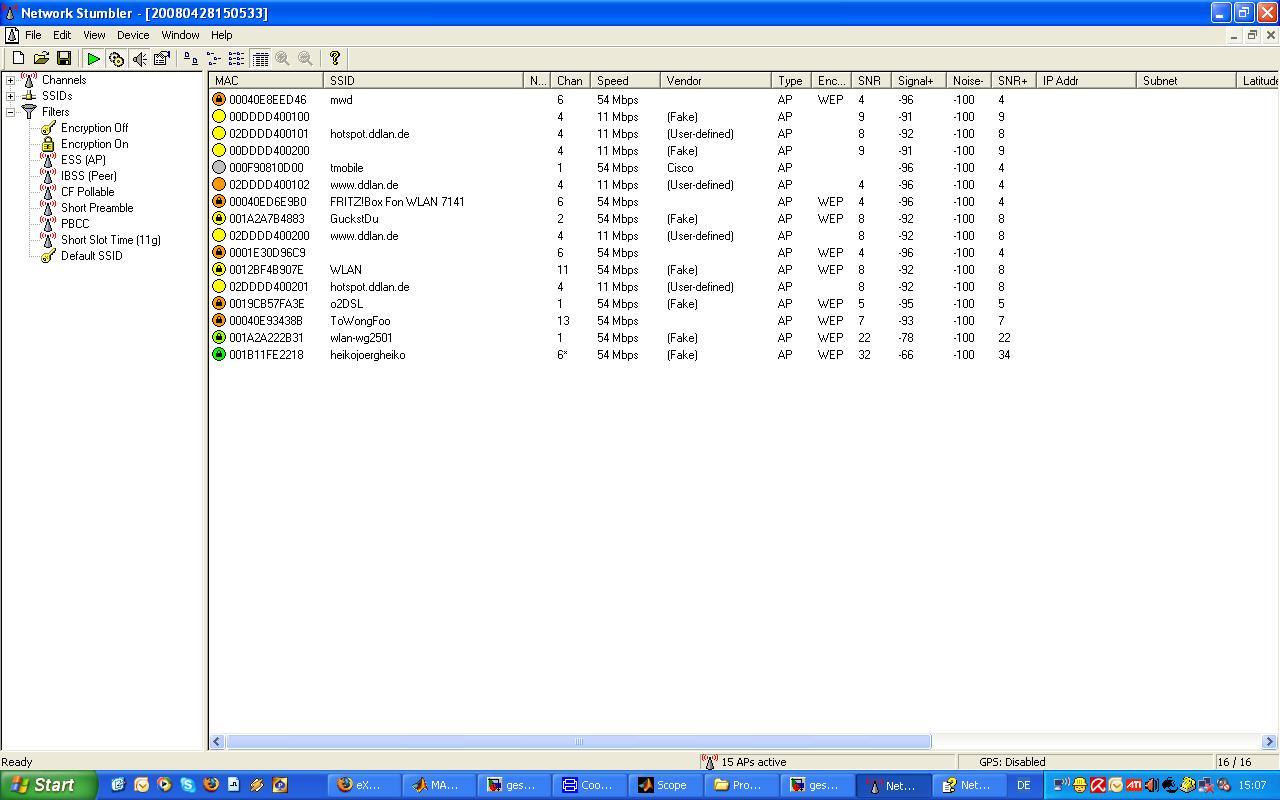Sort by the SSID column header
Image resolution: width=1280 pixels, height=800 pixels.
(424, 81)
